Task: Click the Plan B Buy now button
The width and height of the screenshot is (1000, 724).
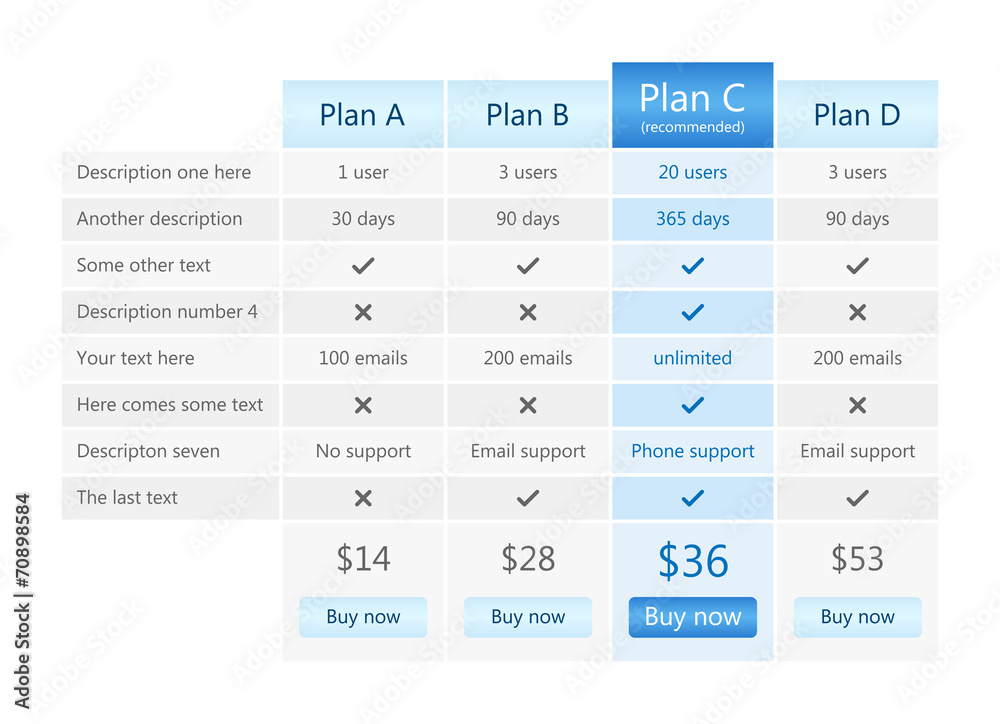Action: pyautogui.click(x=528, y=617)
